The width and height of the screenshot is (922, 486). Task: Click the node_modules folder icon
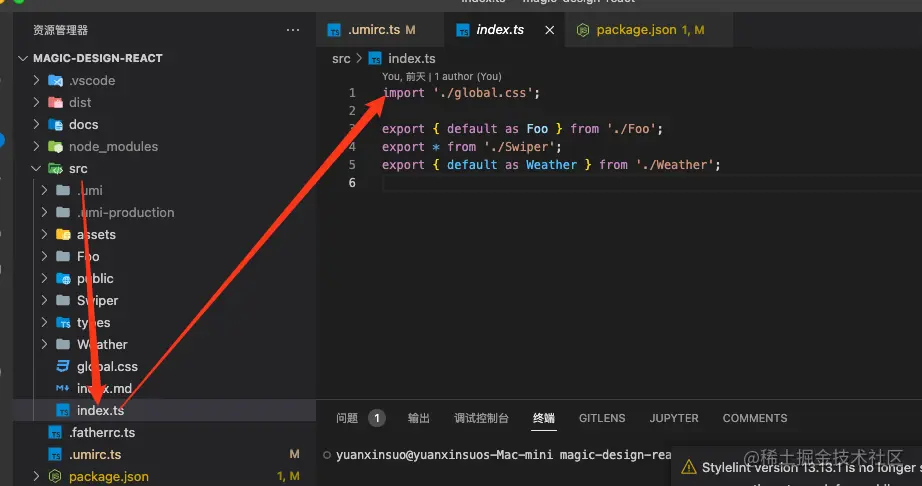[x=55, y=146]
